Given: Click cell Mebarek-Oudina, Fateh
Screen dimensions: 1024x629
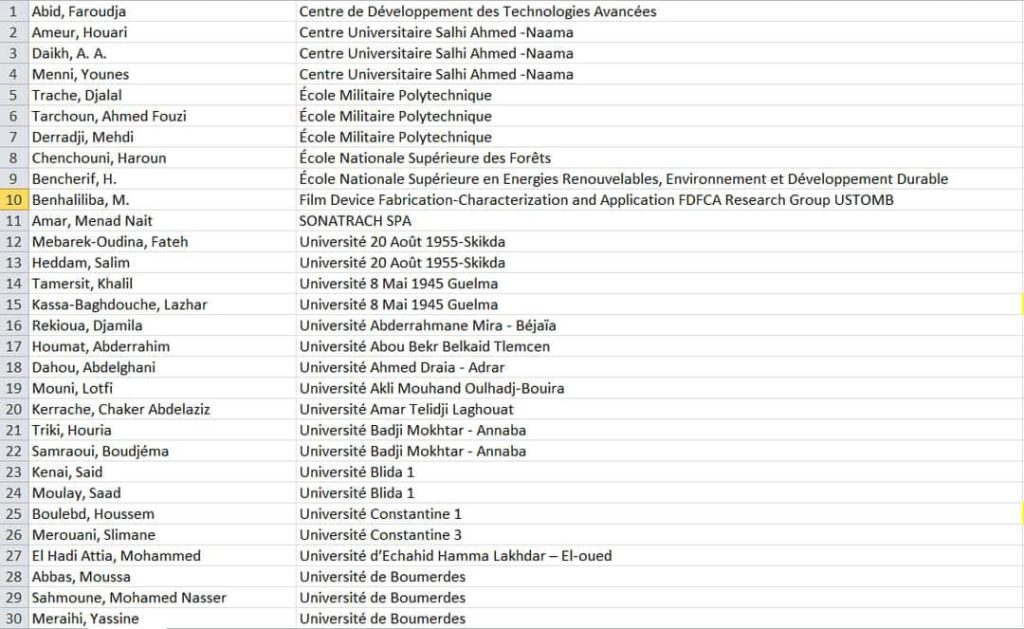Looking at the screenshot, I should 162,242.
